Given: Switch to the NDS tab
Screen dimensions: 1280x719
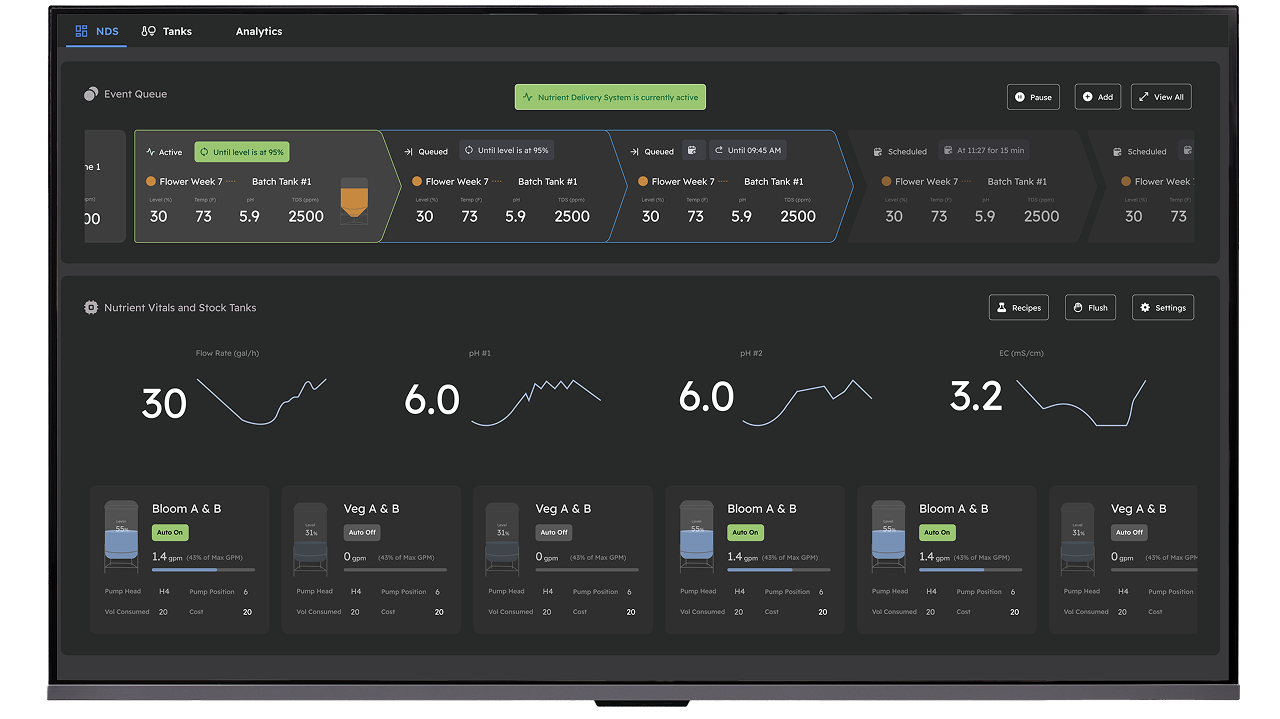Looking at the screenshot, I should click(97, 31).
